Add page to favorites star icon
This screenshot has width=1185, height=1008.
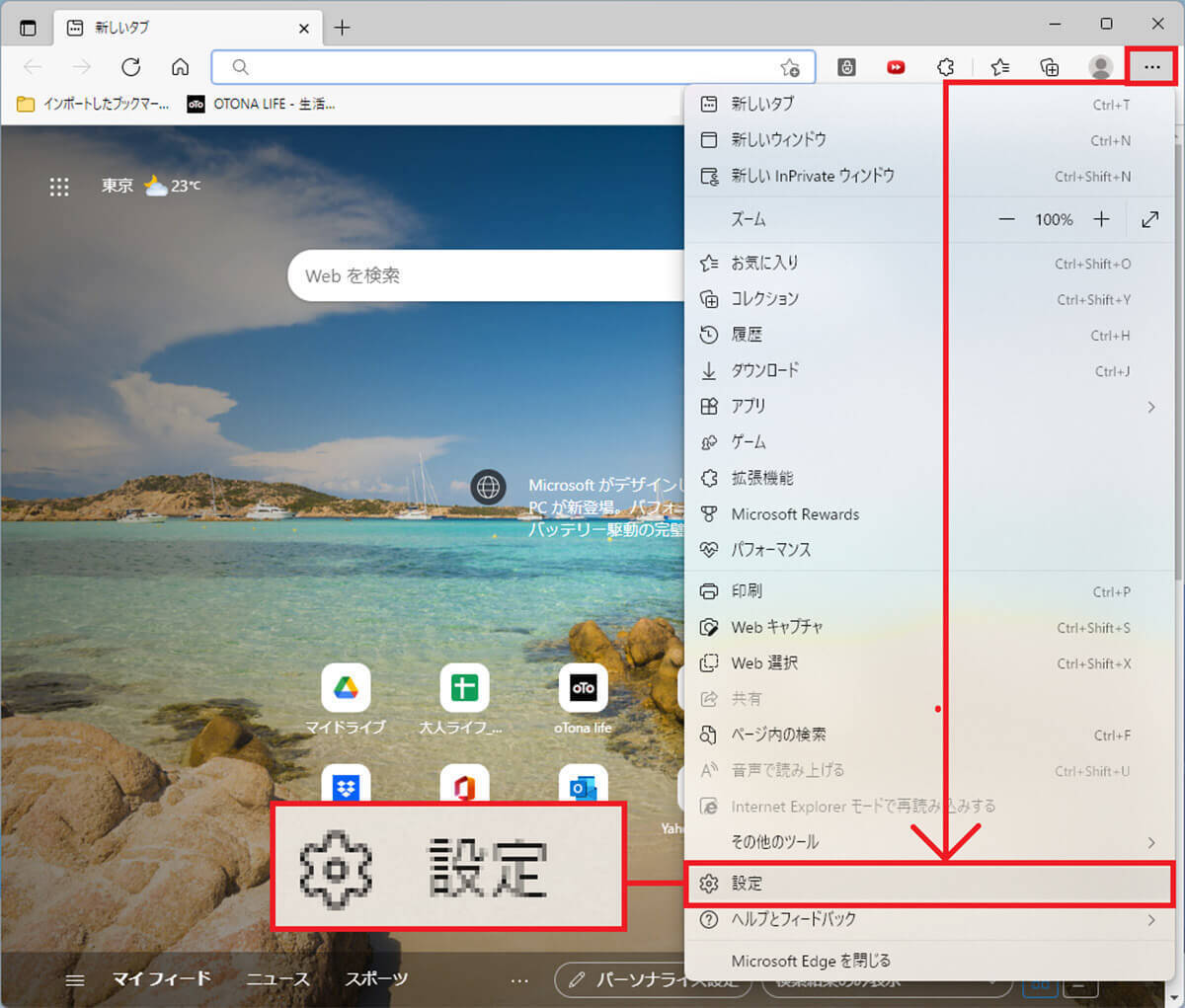coord(790,67)
